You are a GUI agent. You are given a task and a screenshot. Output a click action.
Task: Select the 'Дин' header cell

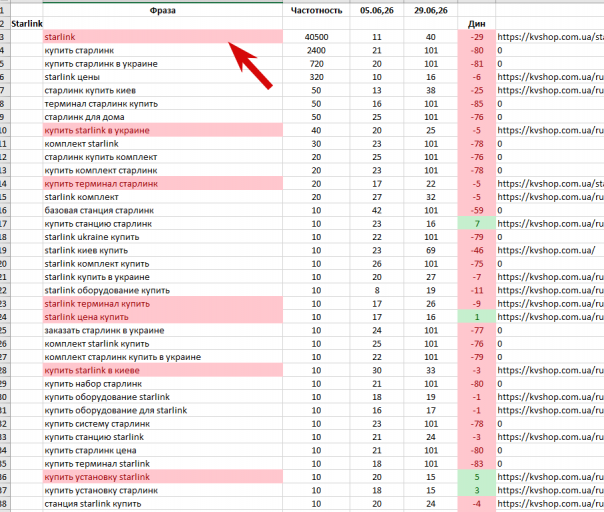[x=476, y=24]
